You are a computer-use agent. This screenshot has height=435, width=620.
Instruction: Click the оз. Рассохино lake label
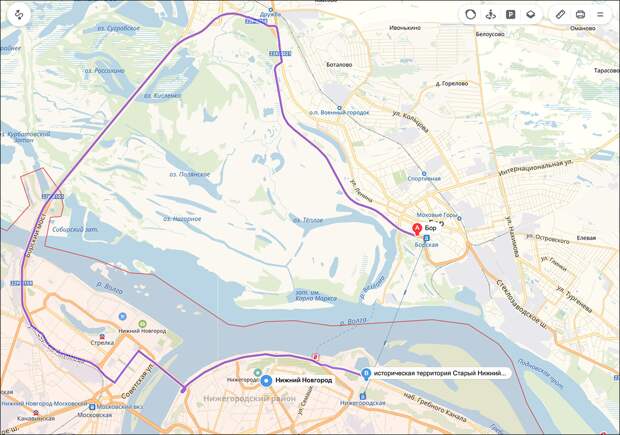click(104, 71)
